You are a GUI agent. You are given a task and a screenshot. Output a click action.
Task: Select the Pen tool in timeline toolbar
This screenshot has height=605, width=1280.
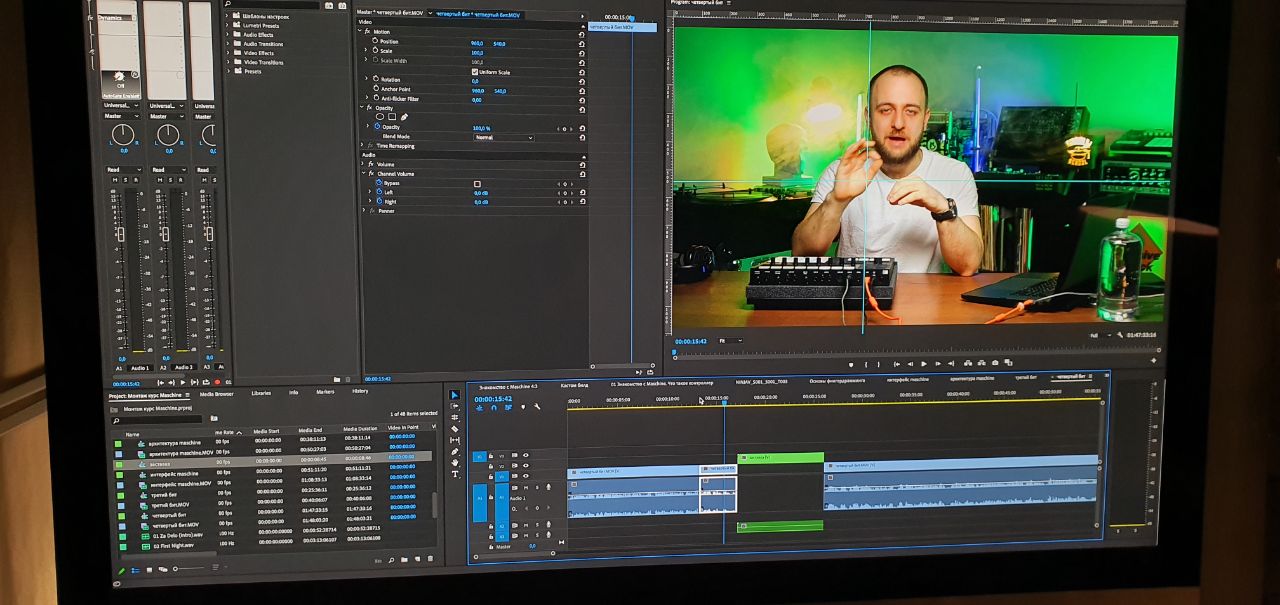point(454,452)
